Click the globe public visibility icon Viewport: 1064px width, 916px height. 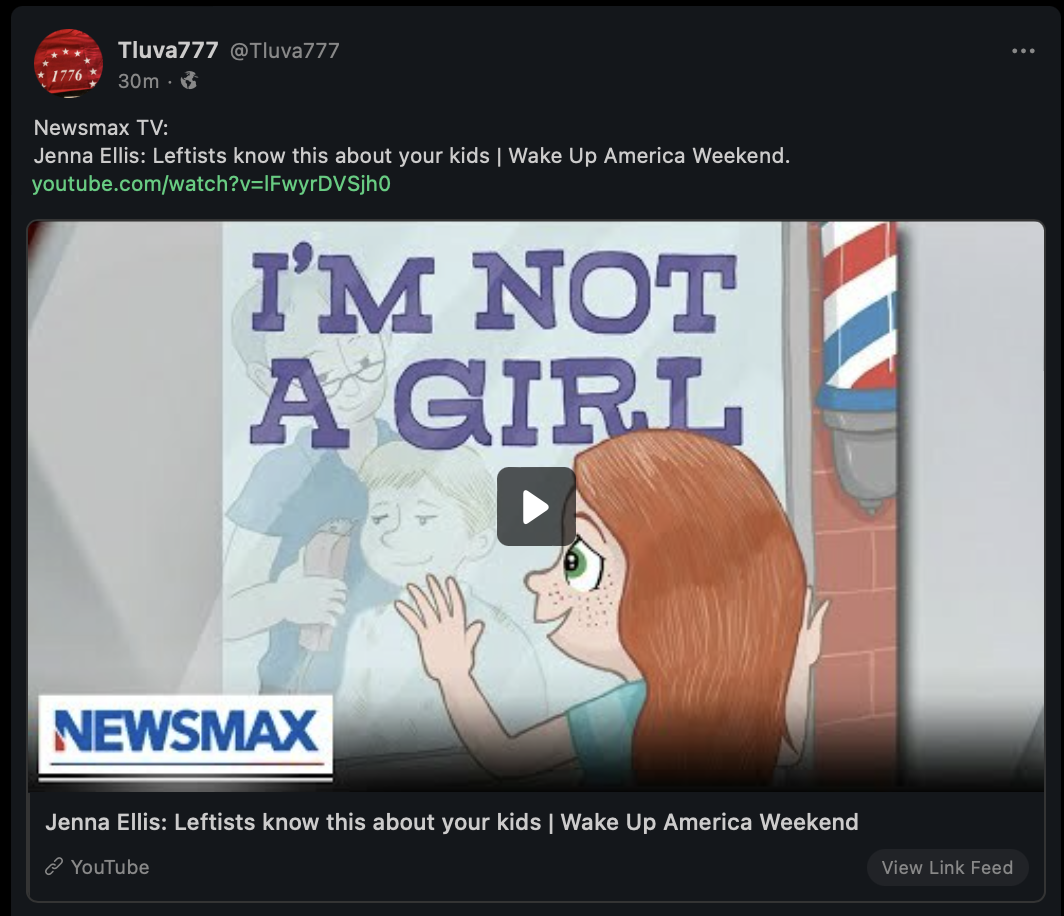(189, 81)
